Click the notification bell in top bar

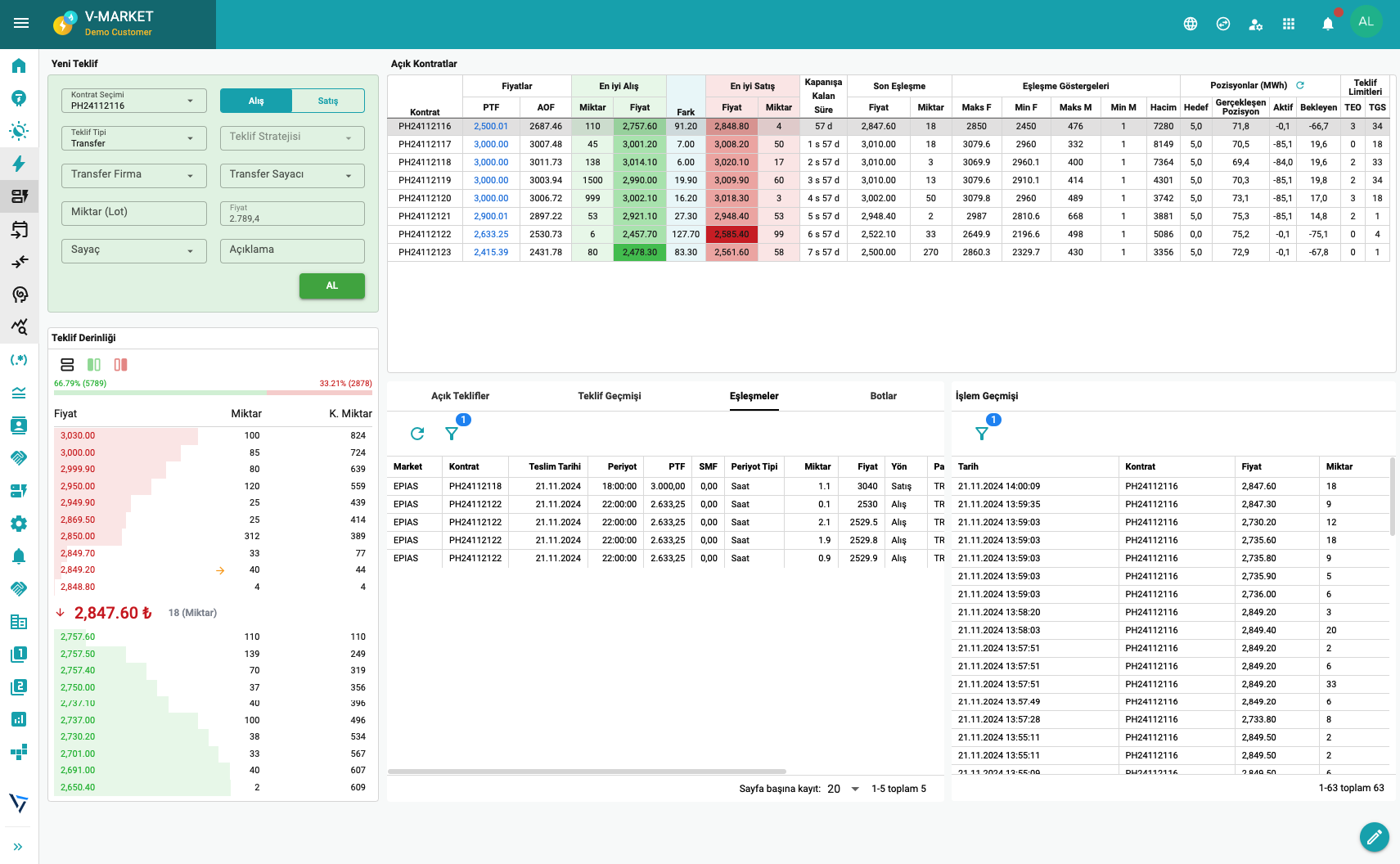[1327, 24]
